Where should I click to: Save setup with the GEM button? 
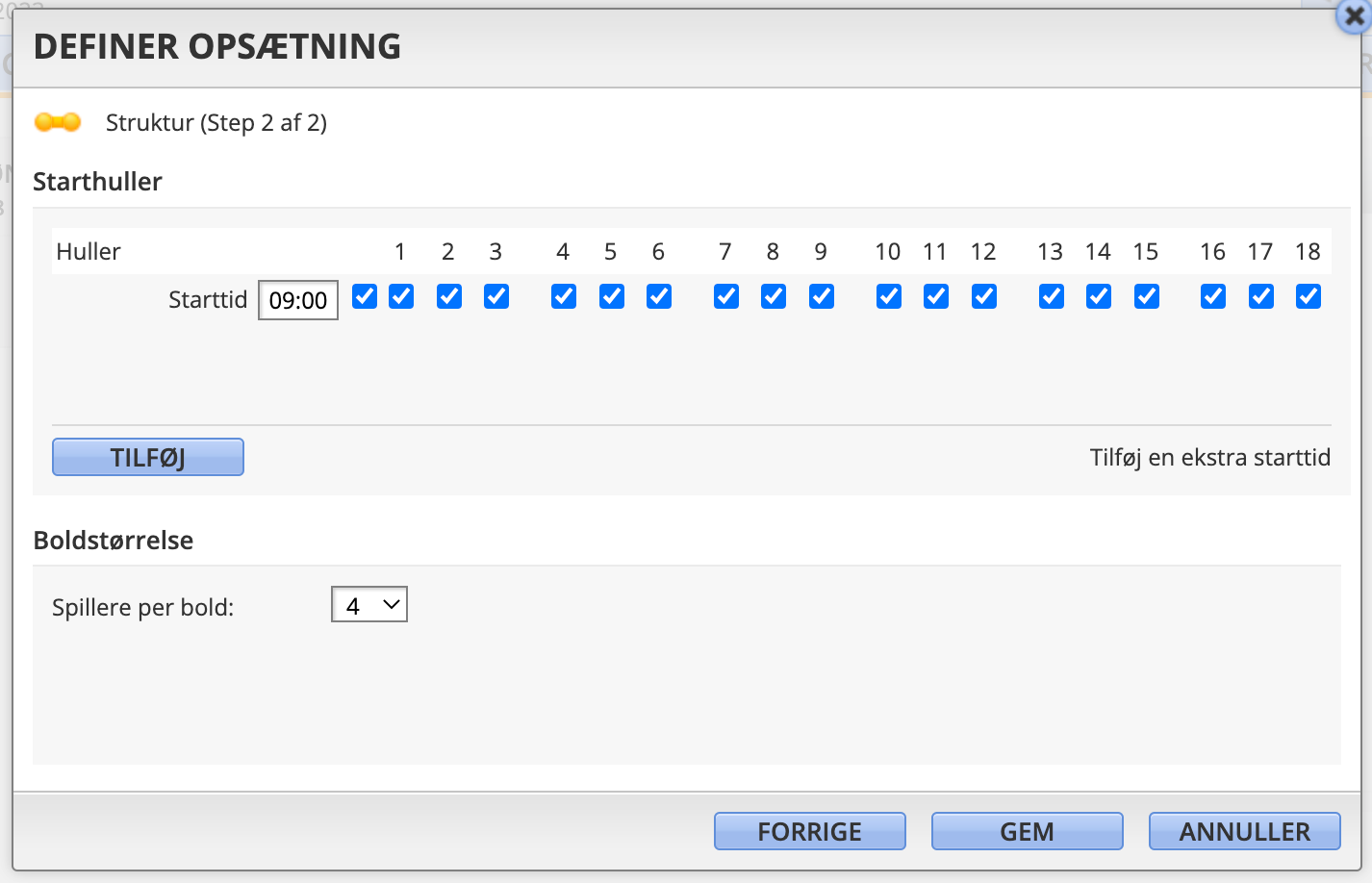tap(1028, 831)
